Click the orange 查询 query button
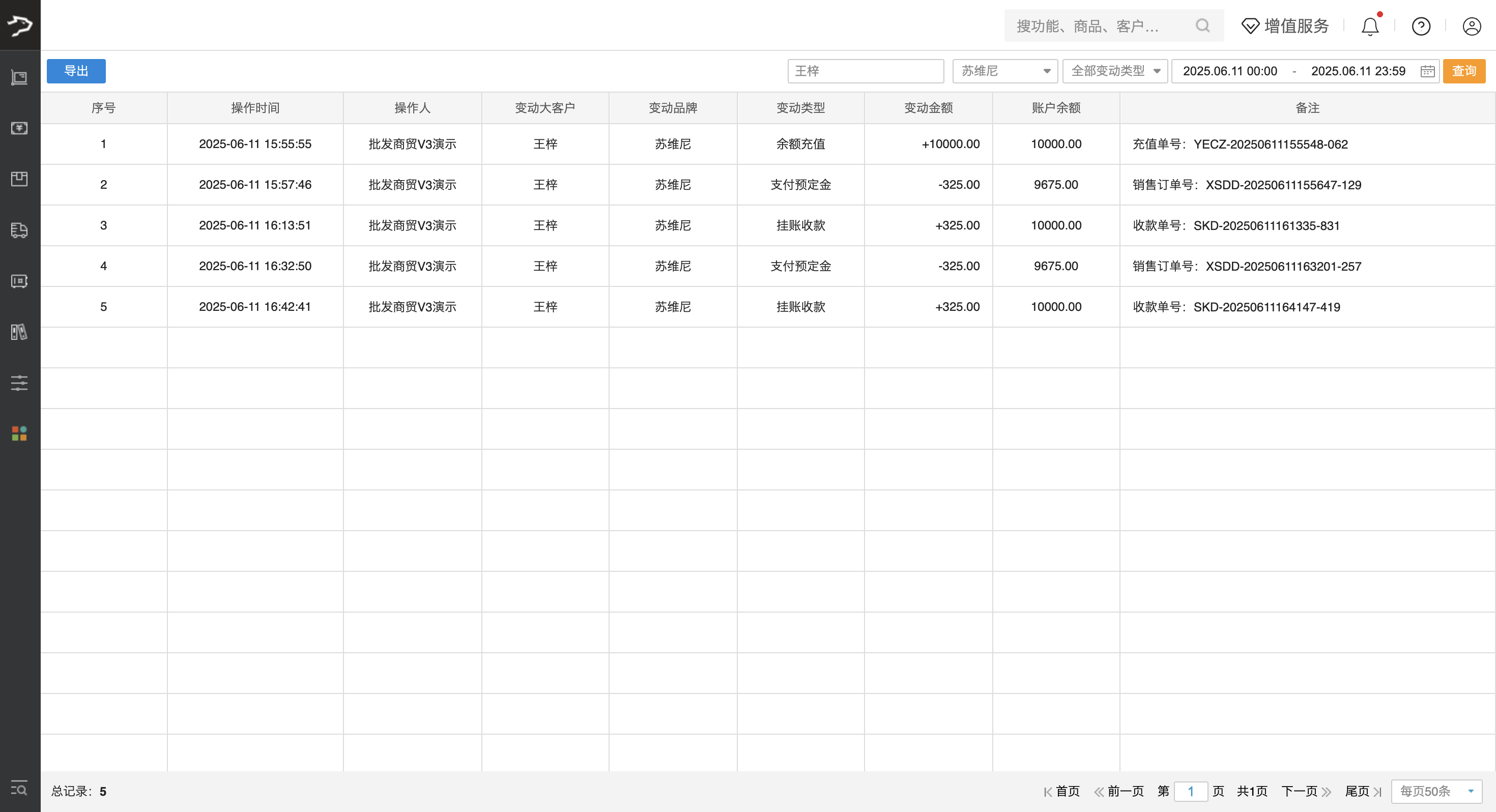This screenshot has height=812, width=1496. (x=1464, y=71)
